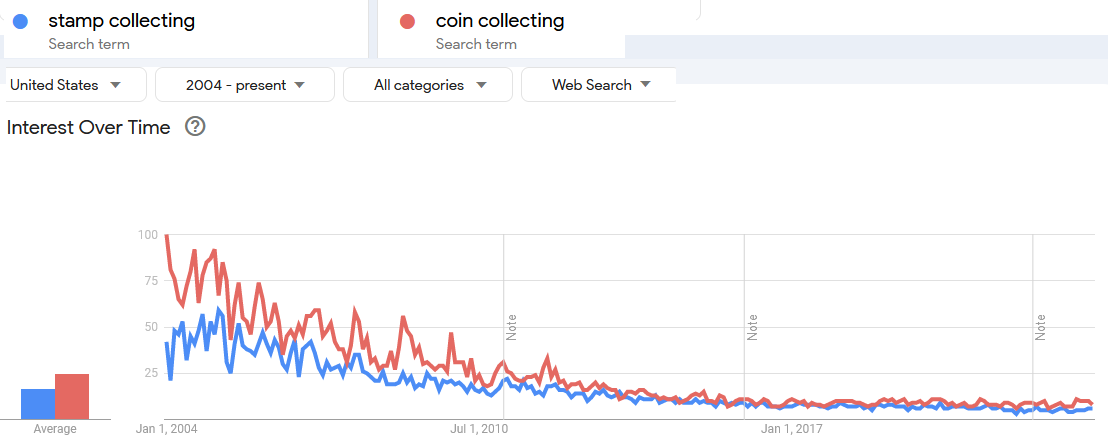The height and width of the screenshot is (444, 1108).
Task: Click the red dot for coin collecting
Action: click(407, 21)
